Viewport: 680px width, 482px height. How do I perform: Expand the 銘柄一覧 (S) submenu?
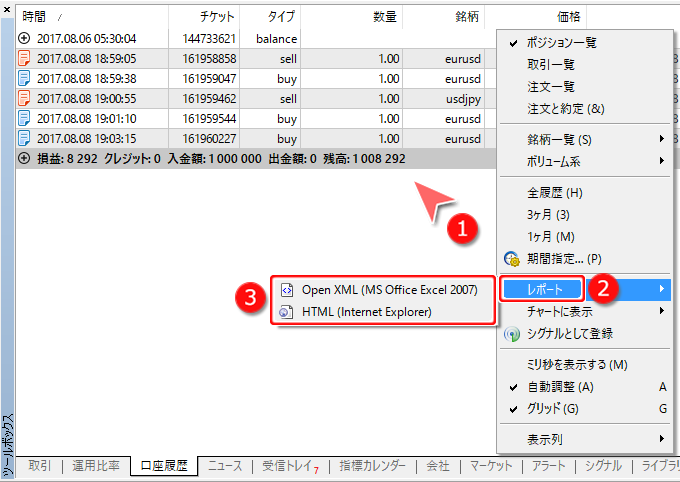(x=585, y=139)
